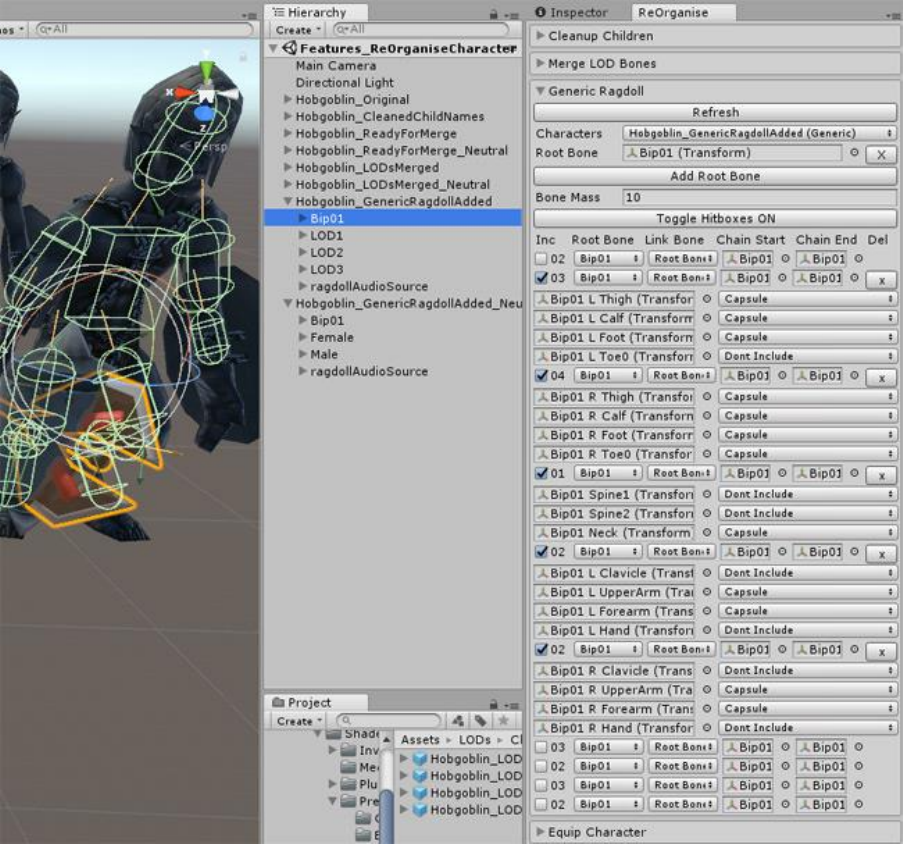Collapse the Generic Ragdoll section
This screenshot has height=844, width=903.
540,91
